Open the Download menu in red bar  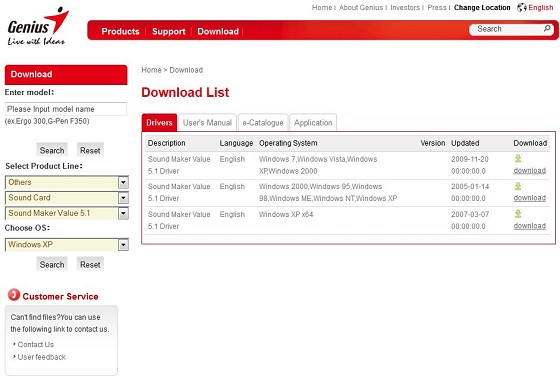coord(218,31)
